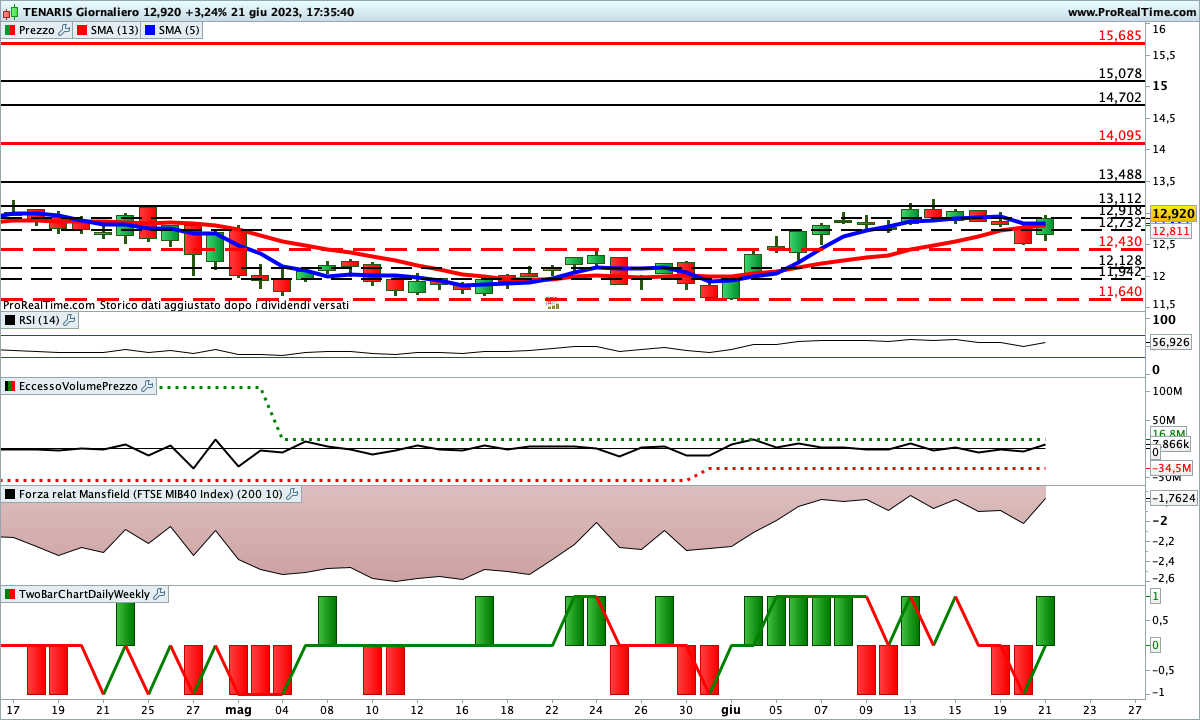This screenshot has height=720, width=1200.
Task: Click the 15,685 resistance level label
Action: click(x=1120, y=35)
